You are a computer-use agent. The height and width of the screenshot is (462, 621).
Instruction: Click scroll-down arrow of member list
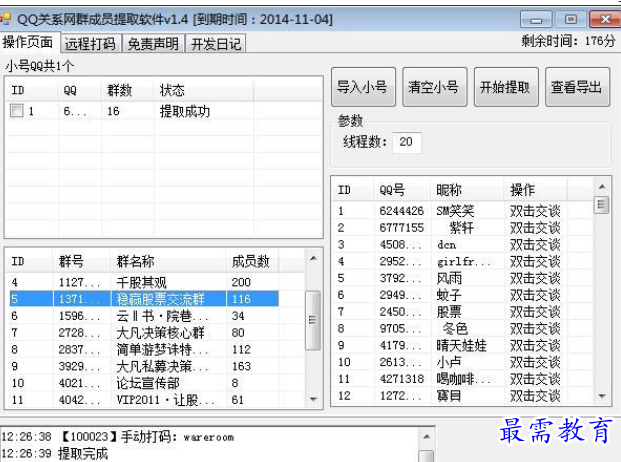pos(602,396)
